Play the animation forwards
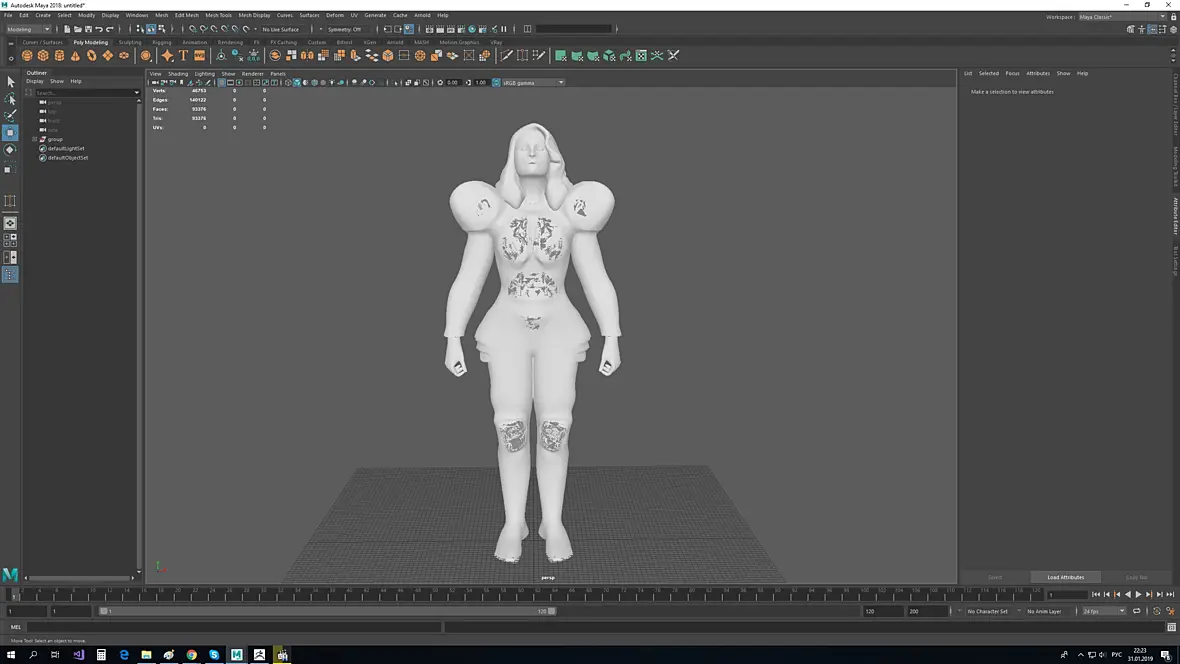The width and height of the screenshot is (1180, 664). [x=1138, y=595]
